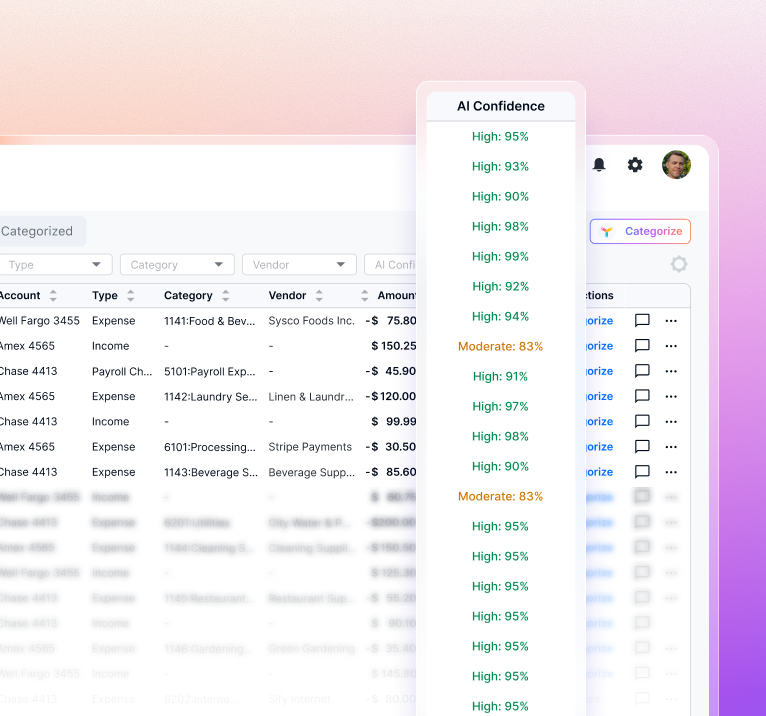Sort by the Vendor column header
The image size is (766, 716).
click(x=319, y=296)
